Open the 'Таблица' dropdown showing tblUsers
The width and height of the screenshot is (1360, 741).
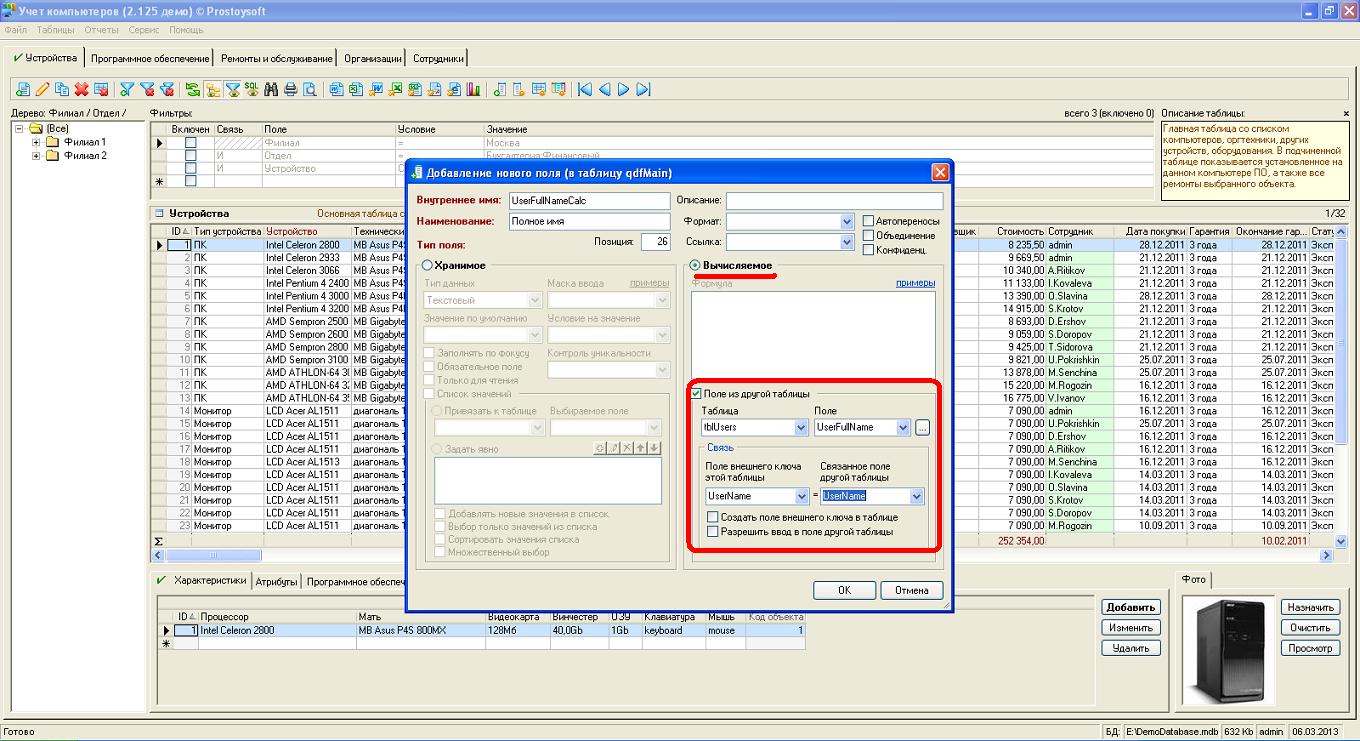click(x=800, y=428)
